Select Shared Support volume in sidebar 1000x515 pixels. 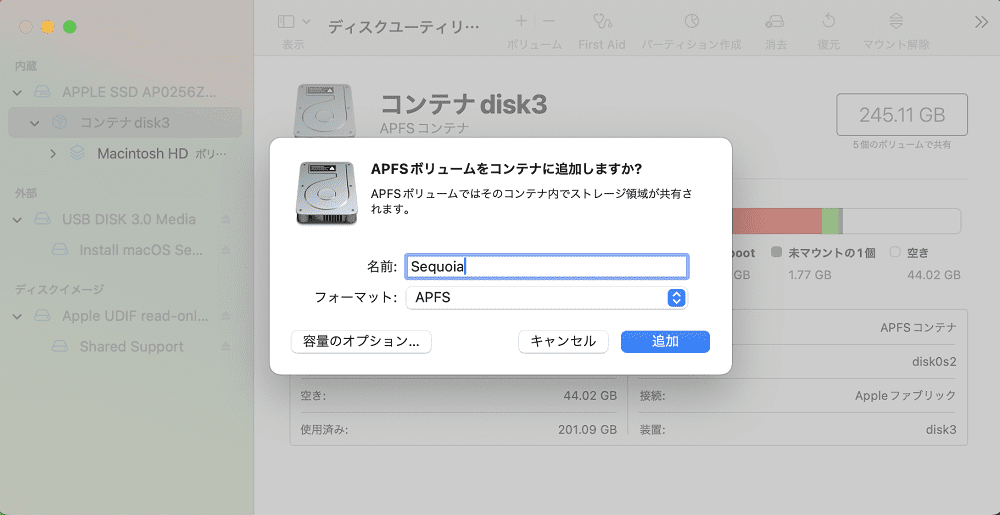coord(131,347)
